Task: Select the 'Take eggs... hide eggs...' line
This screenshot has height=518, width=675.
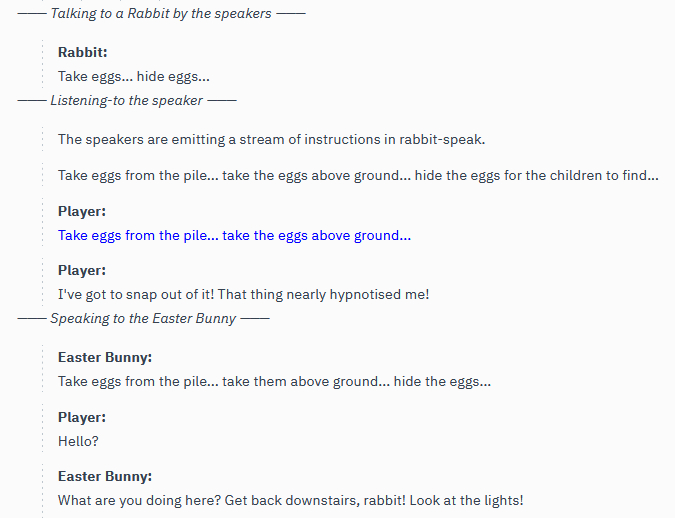Action: pos(134,76)
